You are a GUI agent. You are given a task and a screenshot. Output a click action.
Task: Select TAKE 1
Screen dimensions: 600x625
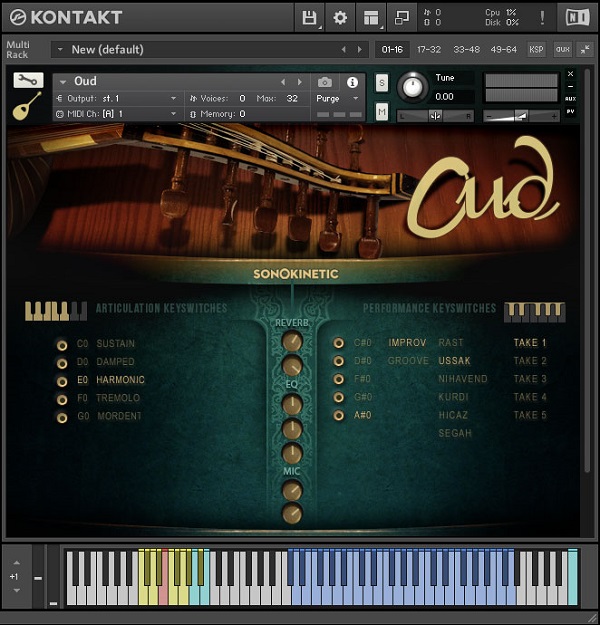point(530,343)
